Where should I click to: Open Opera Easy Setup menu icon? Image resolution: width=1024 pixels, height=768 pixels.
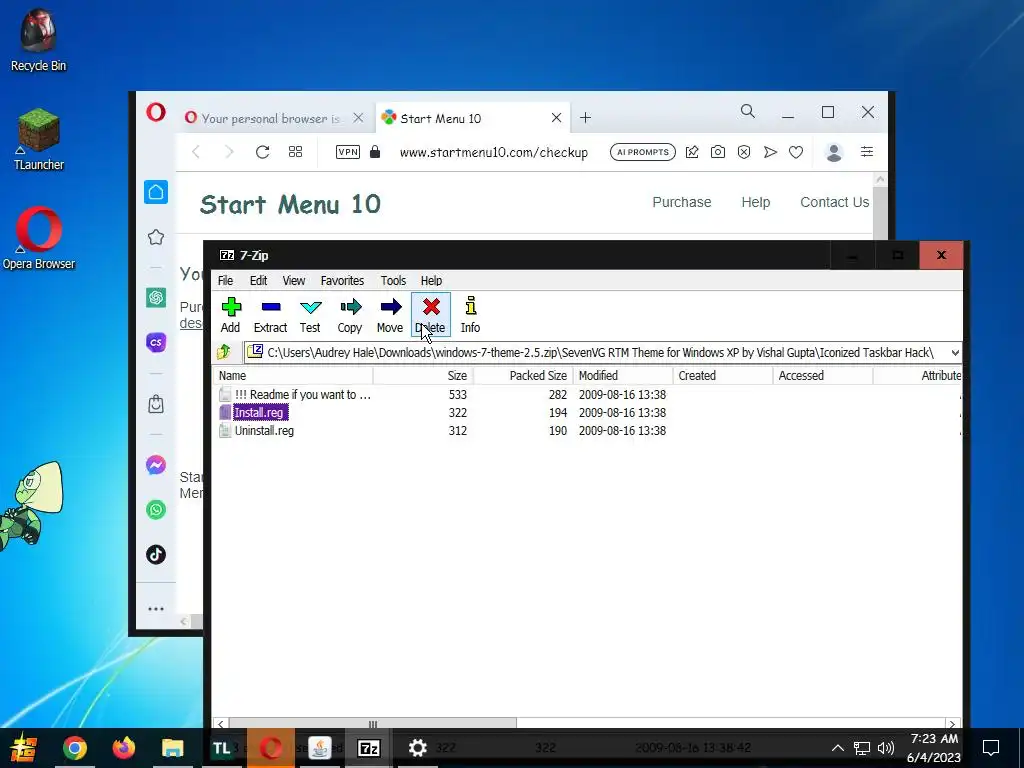click(867, 152)
